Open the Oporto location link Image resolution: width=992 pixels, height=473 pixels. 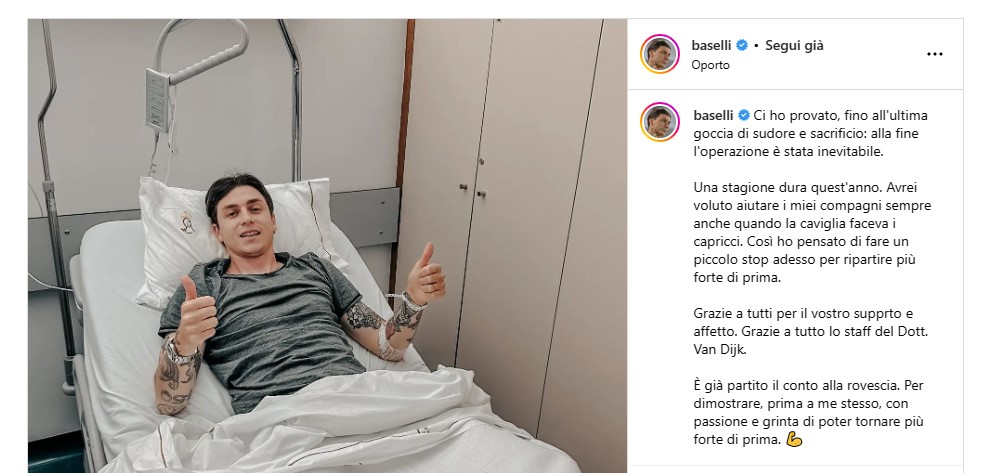click(x=710, y=65)
